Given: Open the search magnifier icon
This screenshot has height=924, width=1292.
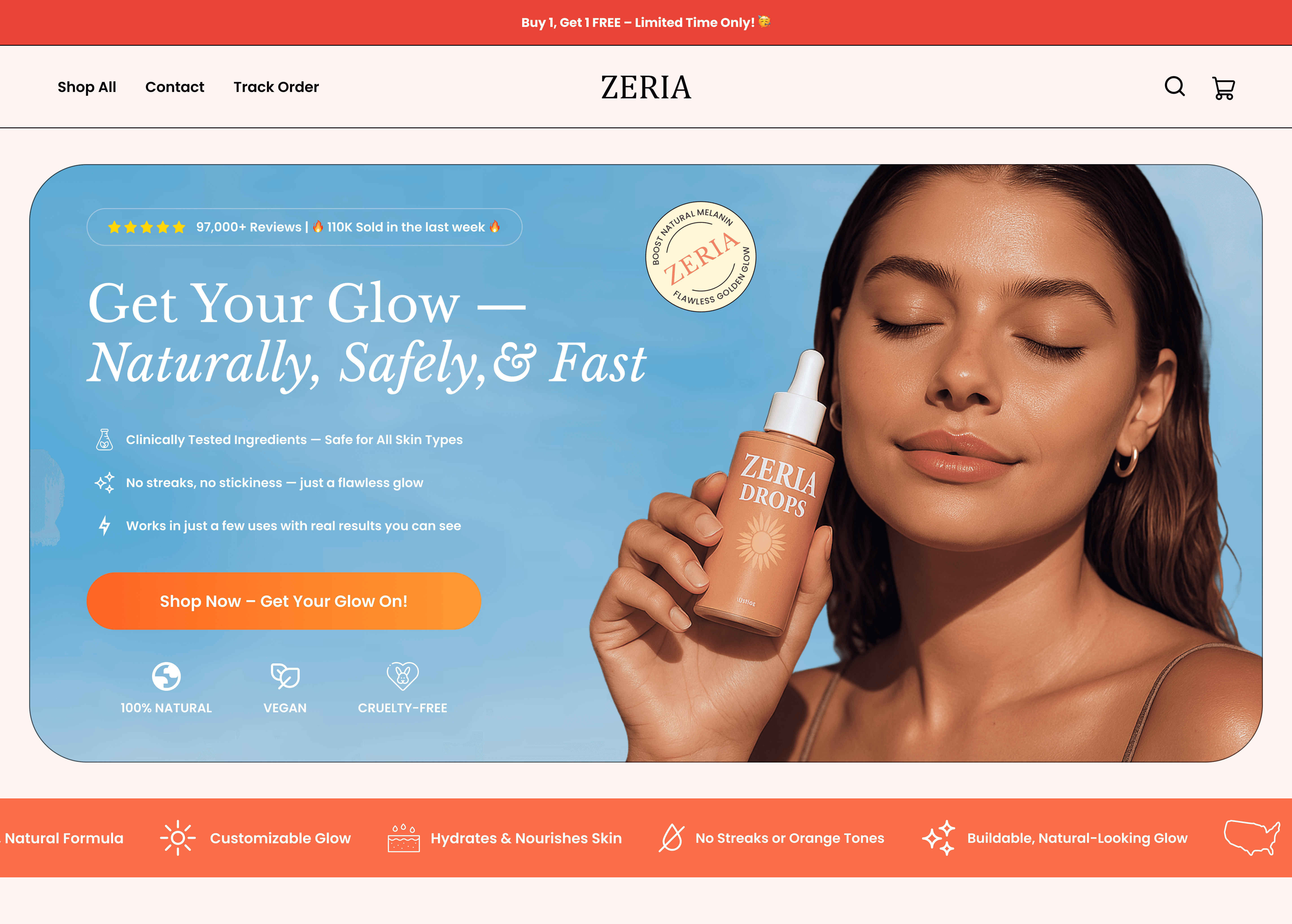Looking at the screenshot, I should pyautogui.click(x=1174, y=87).
